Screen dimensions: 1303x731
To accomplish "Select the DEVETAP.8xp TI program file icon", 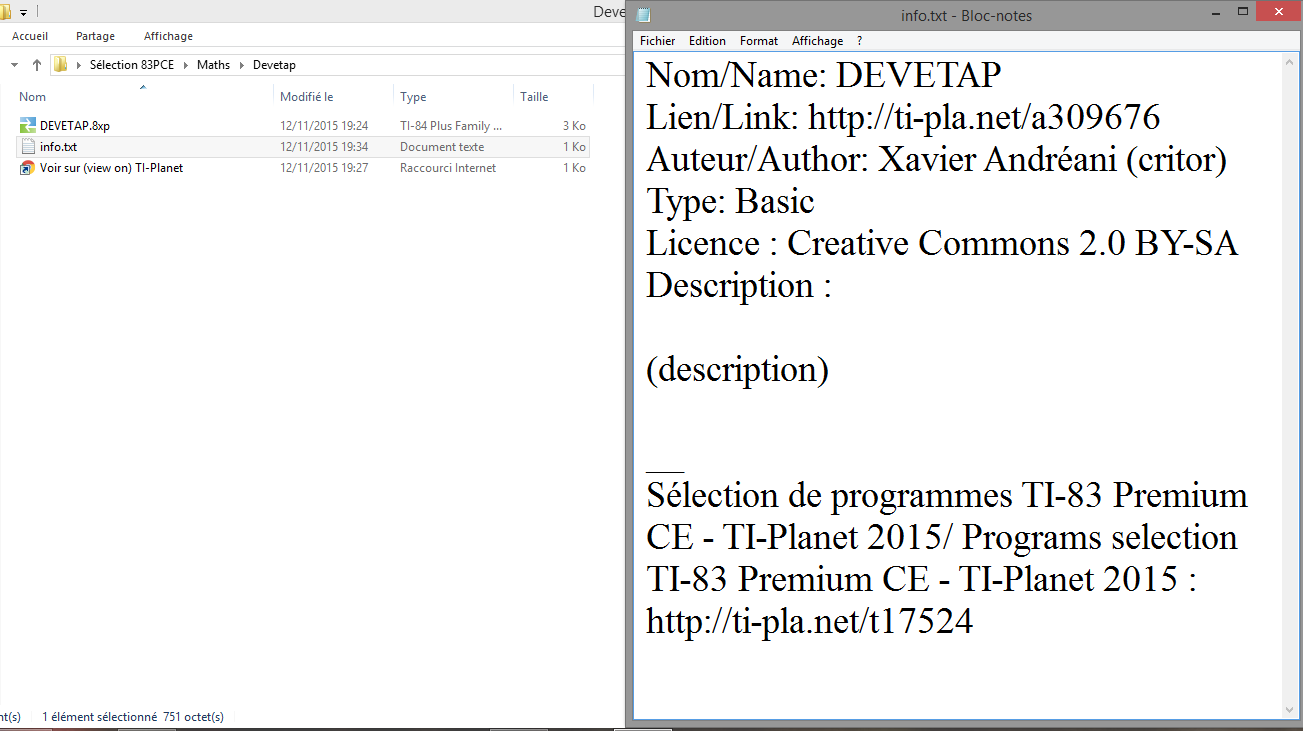I will click(x=28, y=126).
